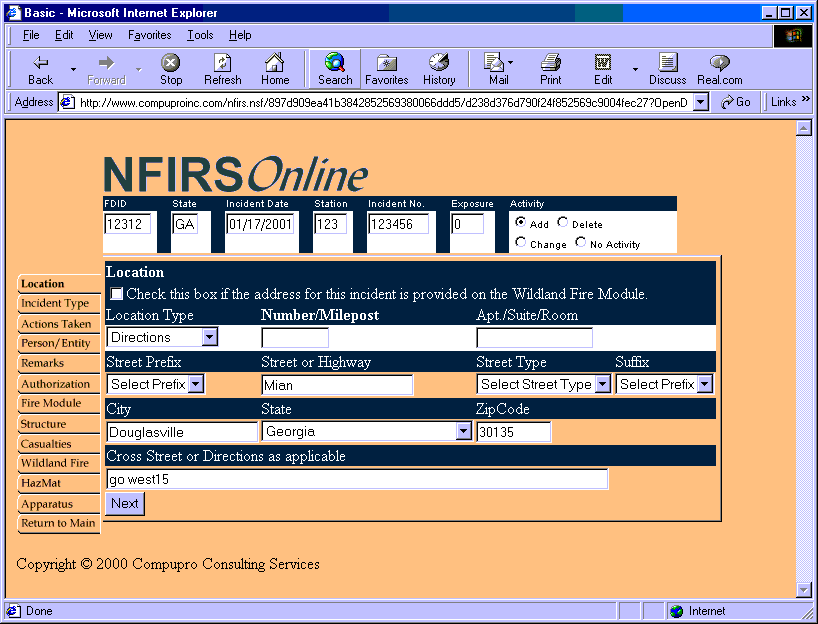Open the Discuss toolbar icon

tap(667, 63)
